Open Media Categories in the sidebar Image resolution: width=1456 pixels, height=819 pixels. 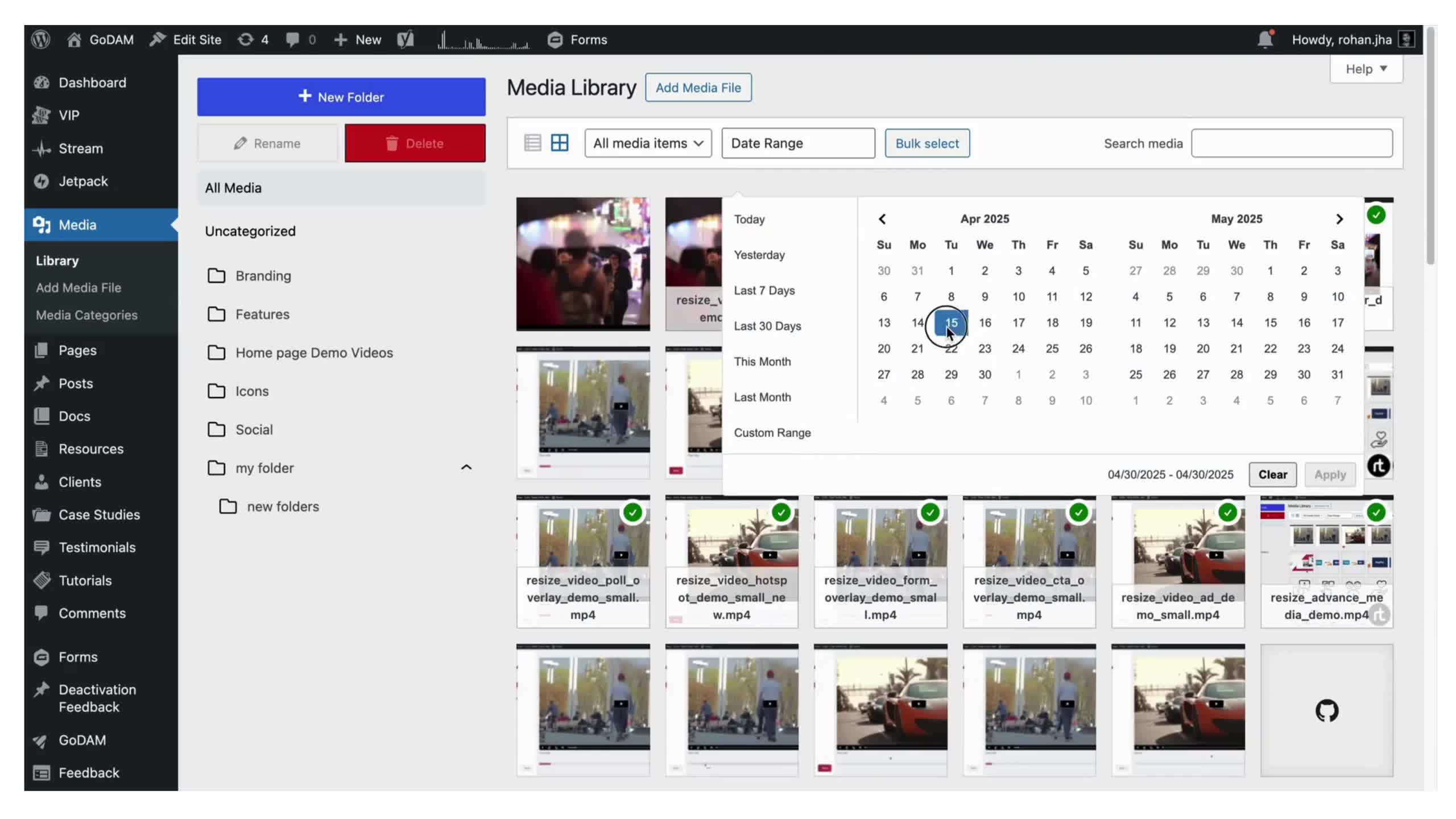tap(86, 315)
